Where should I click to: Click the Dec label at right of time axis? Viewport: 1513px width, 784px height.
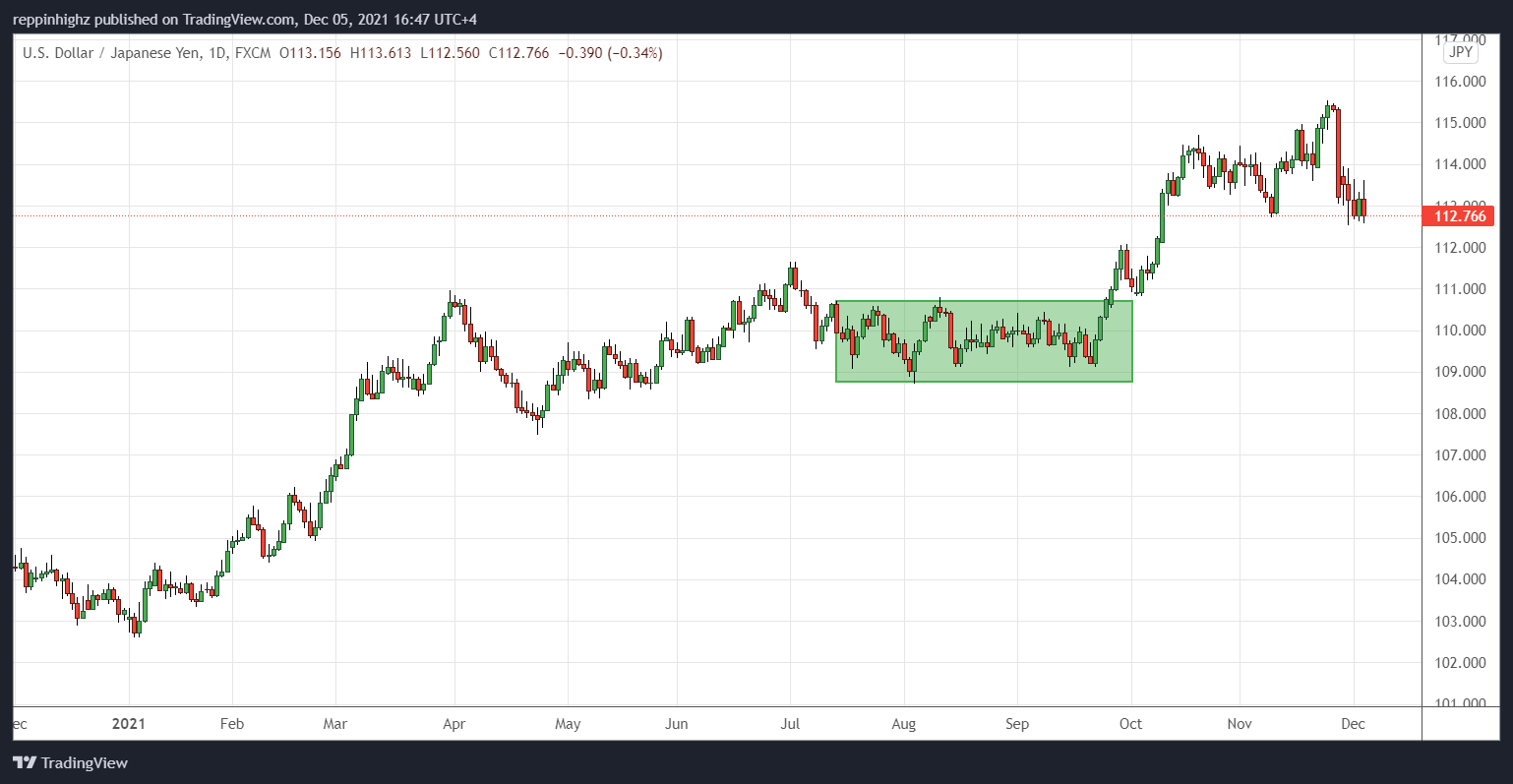[1354, 724]
